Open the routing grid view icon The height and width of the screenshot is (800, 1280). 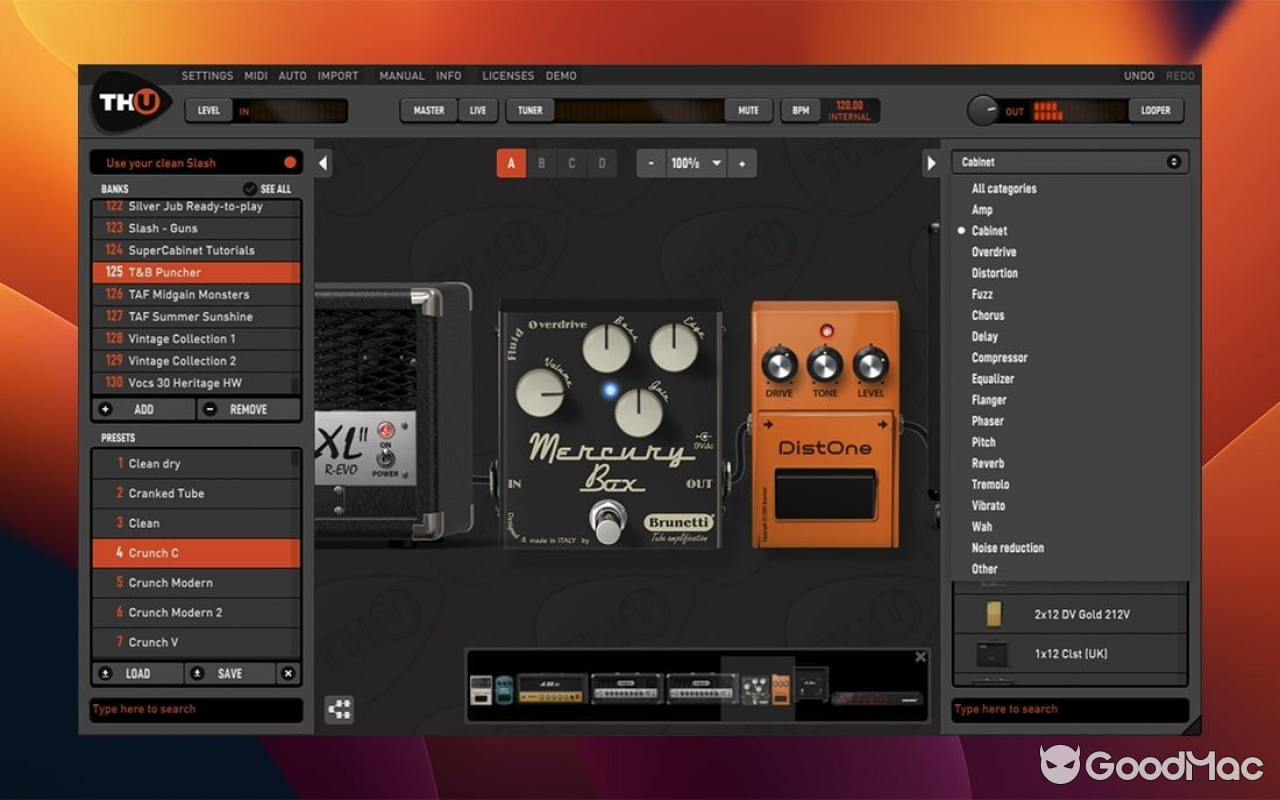click(340, 708)
